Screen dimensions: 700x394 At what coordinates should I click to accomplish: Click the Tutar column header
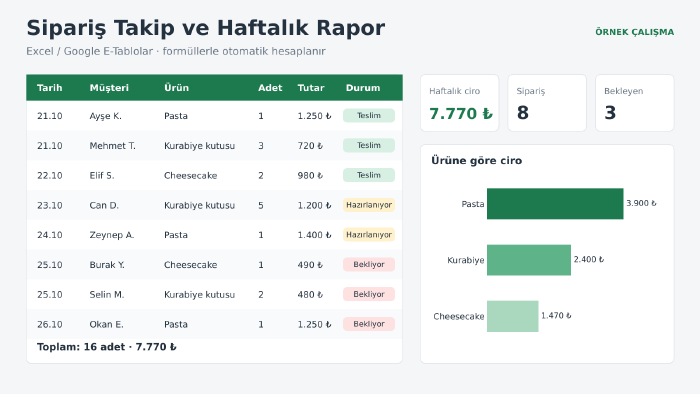[311, 88]
